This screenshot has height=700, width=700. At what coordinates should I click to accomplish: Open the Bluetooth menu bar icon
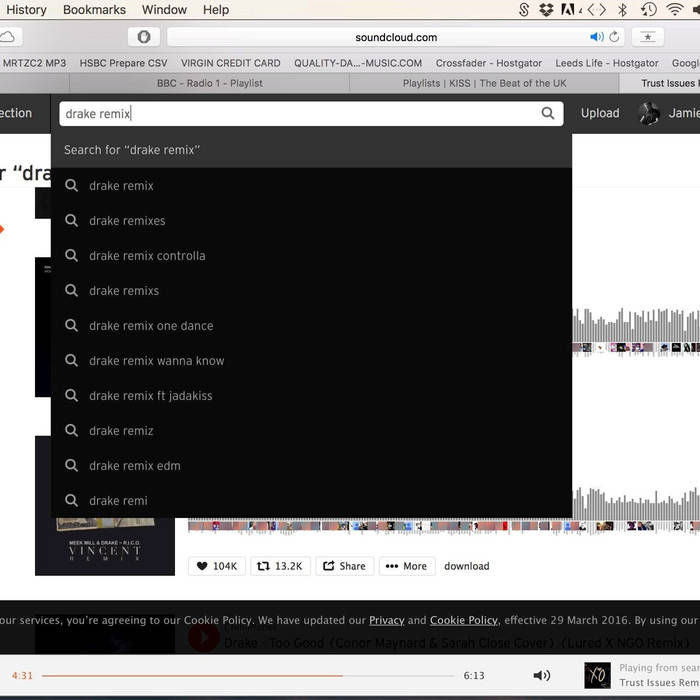(x=621, y=10)
